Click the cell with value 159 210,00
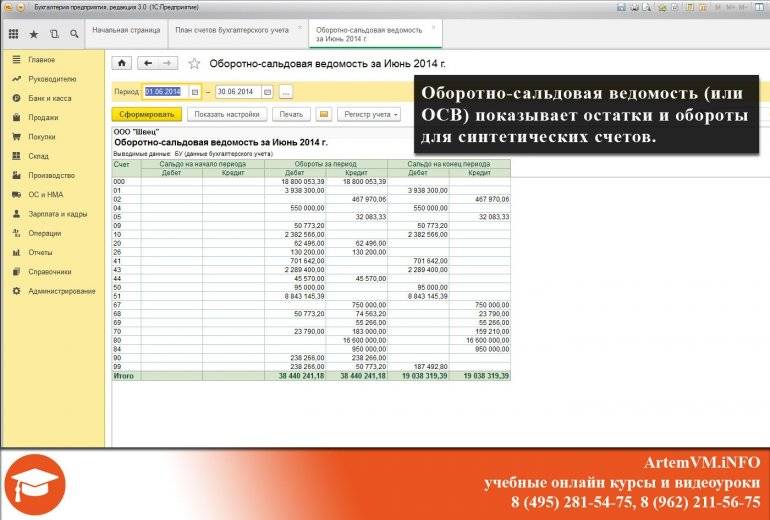770x520 pixels. coord(480,331)
